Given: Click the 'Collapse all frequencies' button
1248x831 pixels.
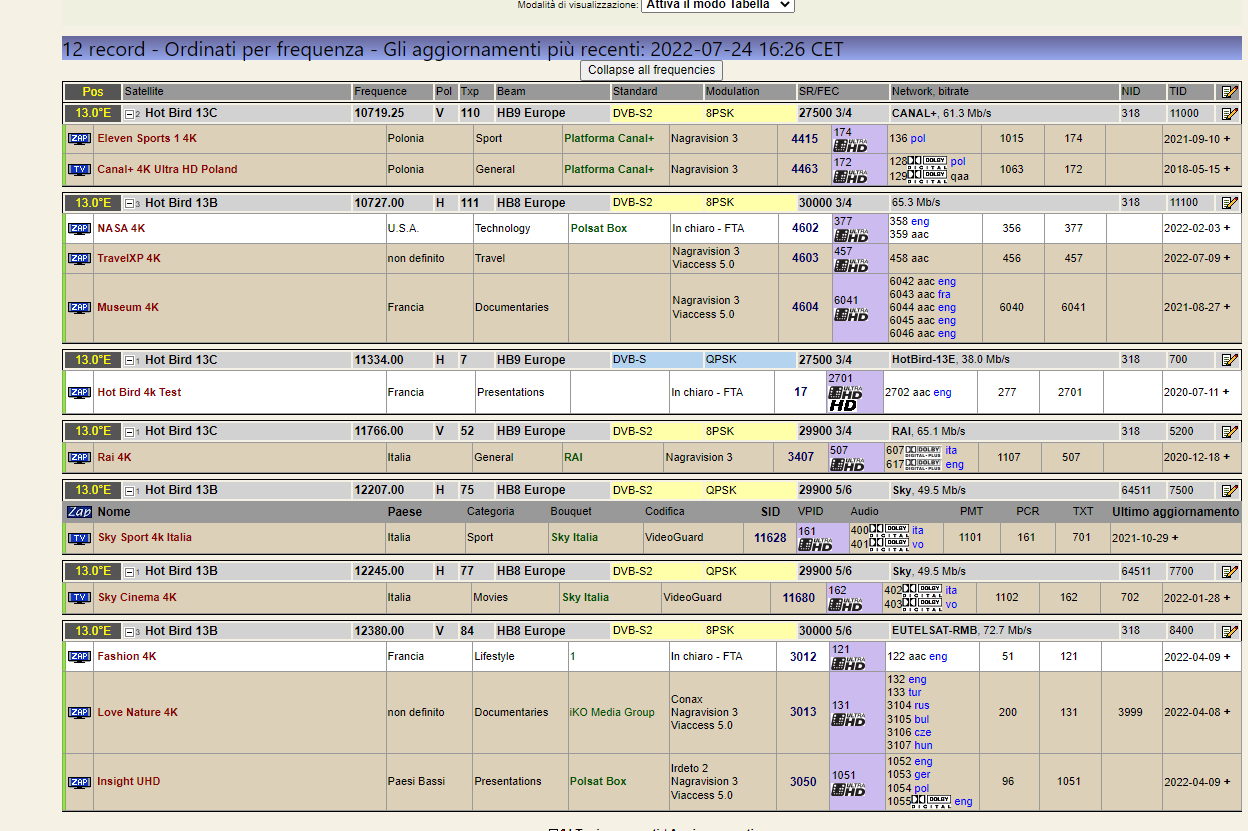Looking at the screenshot, I should 651,70.
